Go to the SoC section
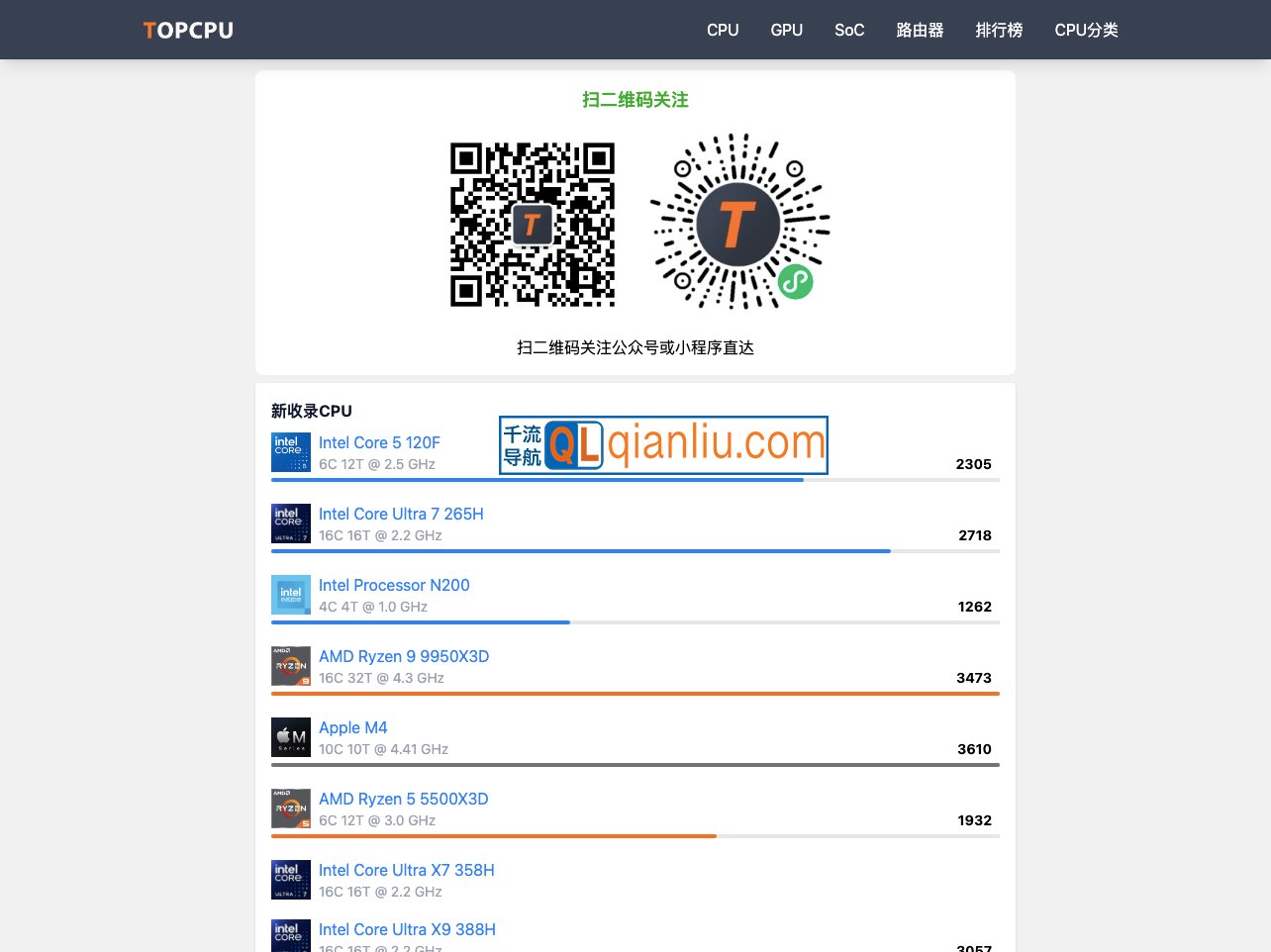This screenshot has width=1271, height=952. click(x=849, y=31)
